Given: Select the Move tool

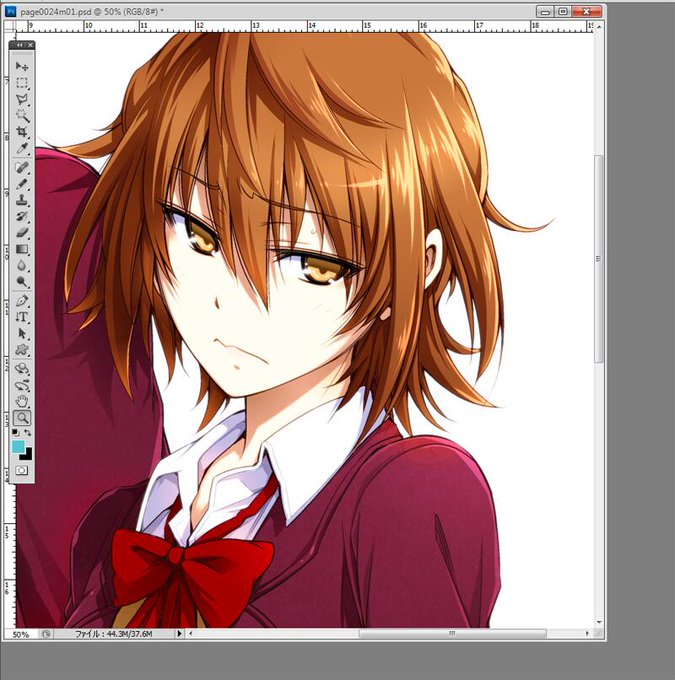Looking at the screenshot, I should click(x=22, y=66).
